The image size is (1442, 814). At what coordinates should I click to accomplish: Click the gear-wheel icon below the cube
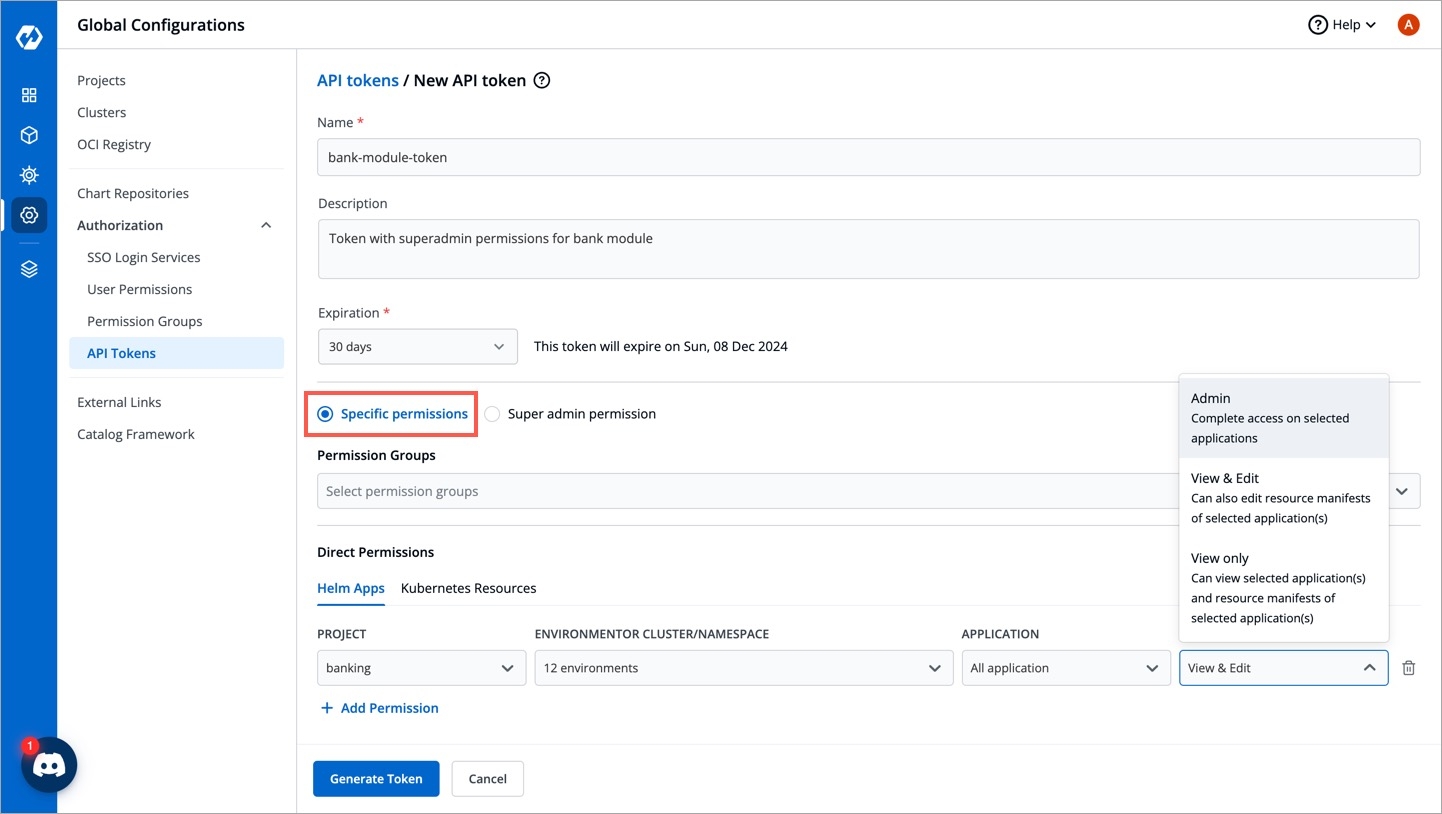[x=29, y=175]
